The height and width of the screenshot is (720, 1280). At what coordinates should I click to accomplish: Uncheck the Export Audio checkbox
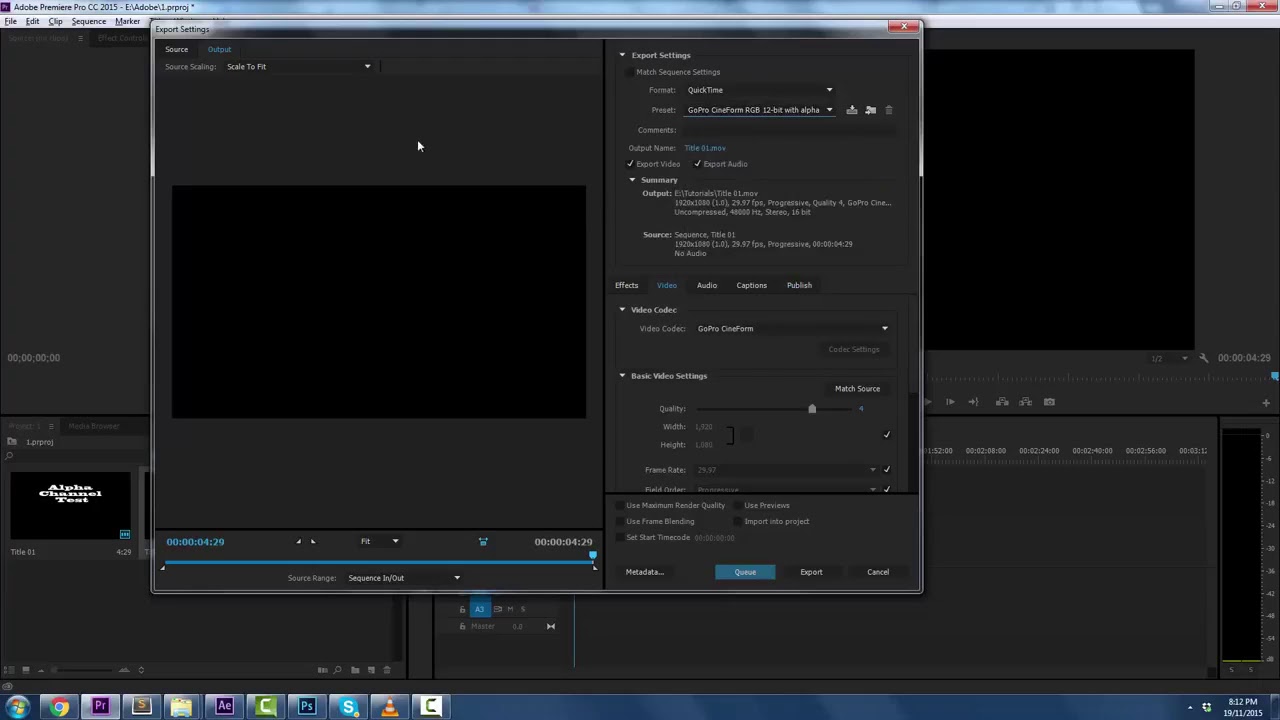pyautogui.click(x=697, y=164)
